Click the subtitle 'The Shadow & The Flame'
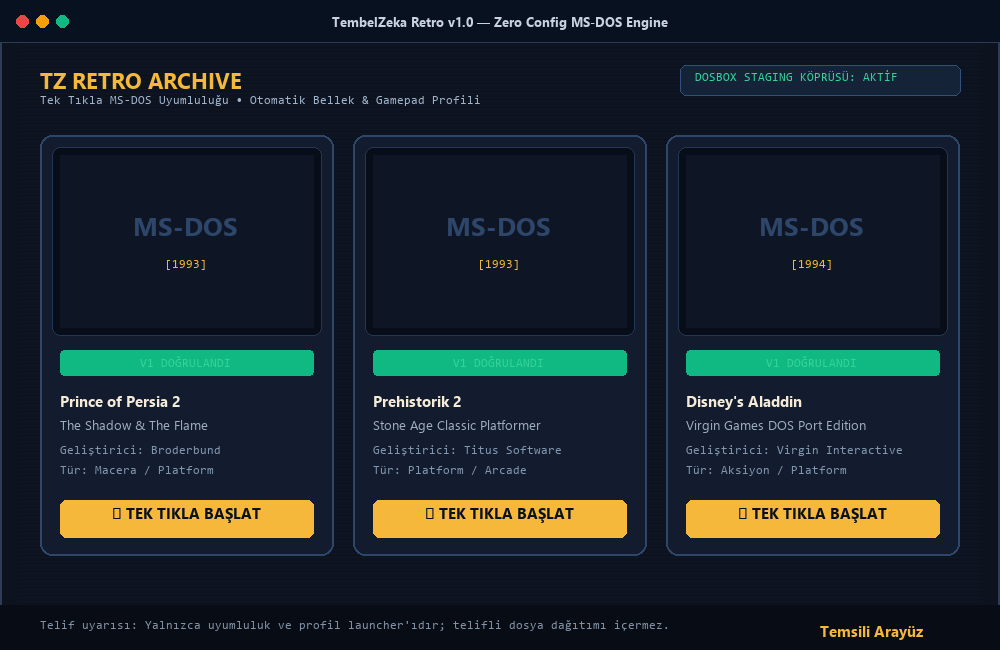Viewport: 1000px width, 650px height. click(x=134, y=425)
